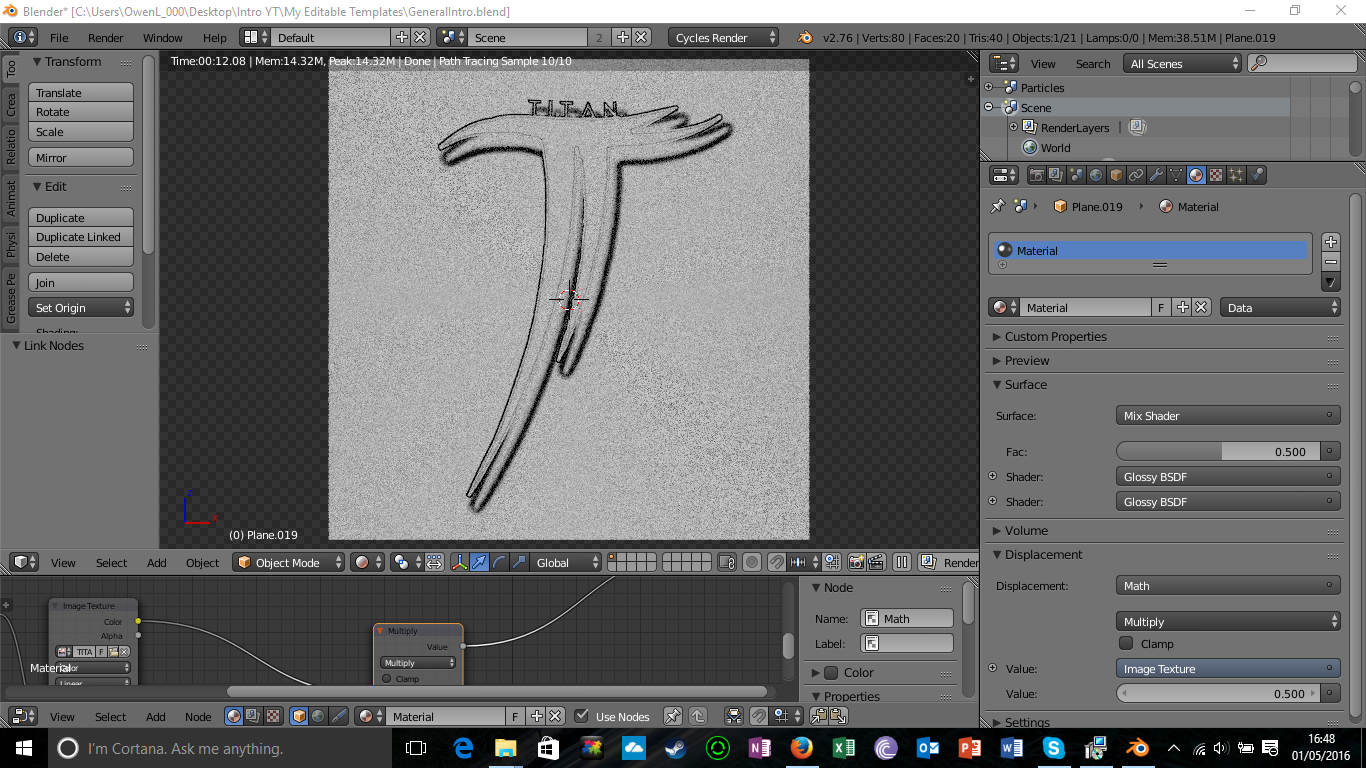1366x768 pixels.
Task: Open the Render menu in the top bar
Action: 106,37
